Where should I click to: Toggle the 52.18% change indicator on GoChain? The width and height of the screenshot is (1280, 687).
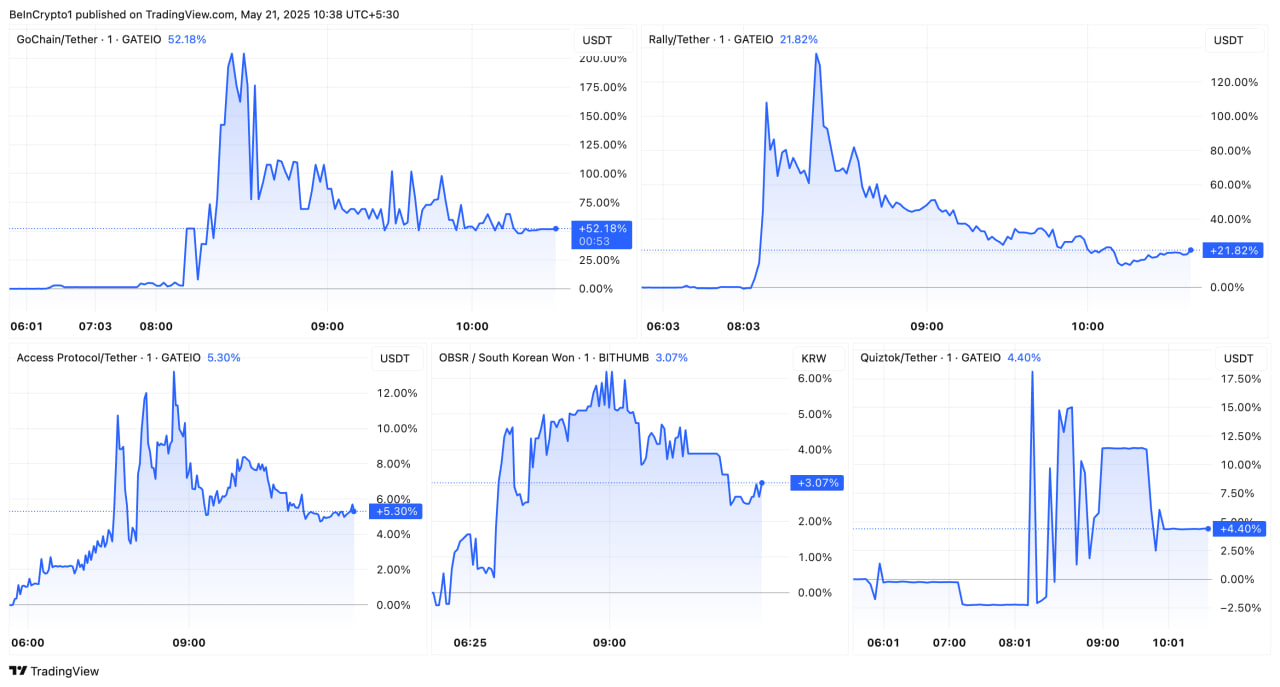(x=186, y=39)
